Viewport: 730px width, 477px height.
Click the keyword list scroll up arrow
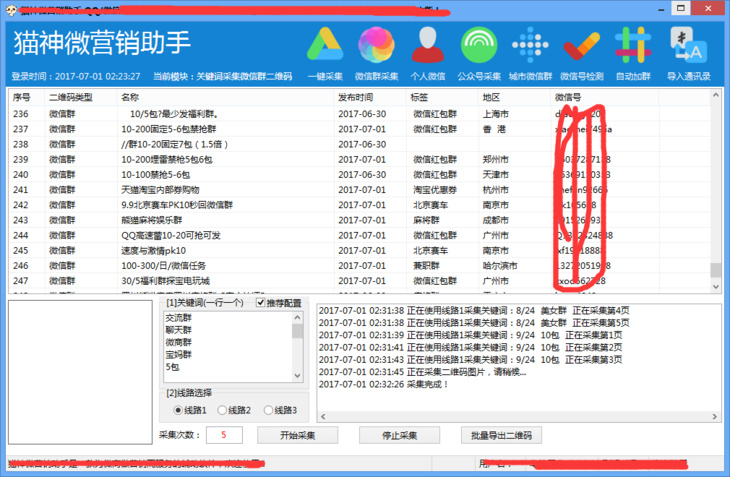click(x=297, y=317)
